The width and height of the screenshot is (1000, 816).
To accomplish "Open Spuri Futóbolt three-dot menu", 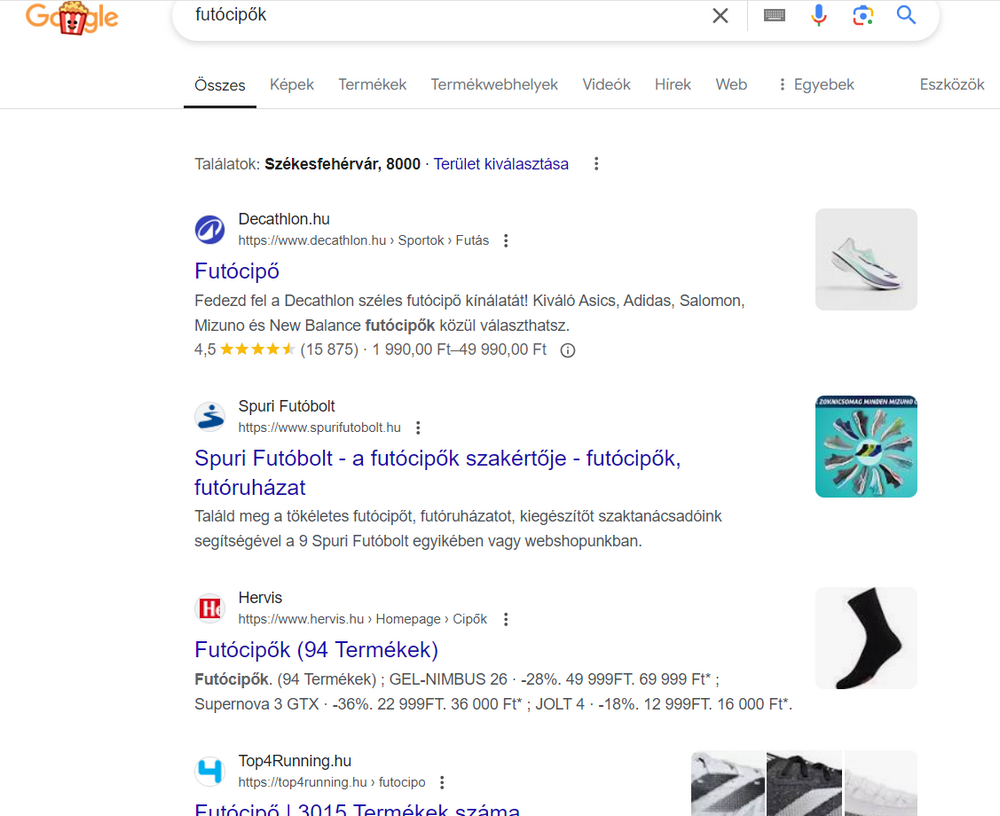I will coord(418,427).
